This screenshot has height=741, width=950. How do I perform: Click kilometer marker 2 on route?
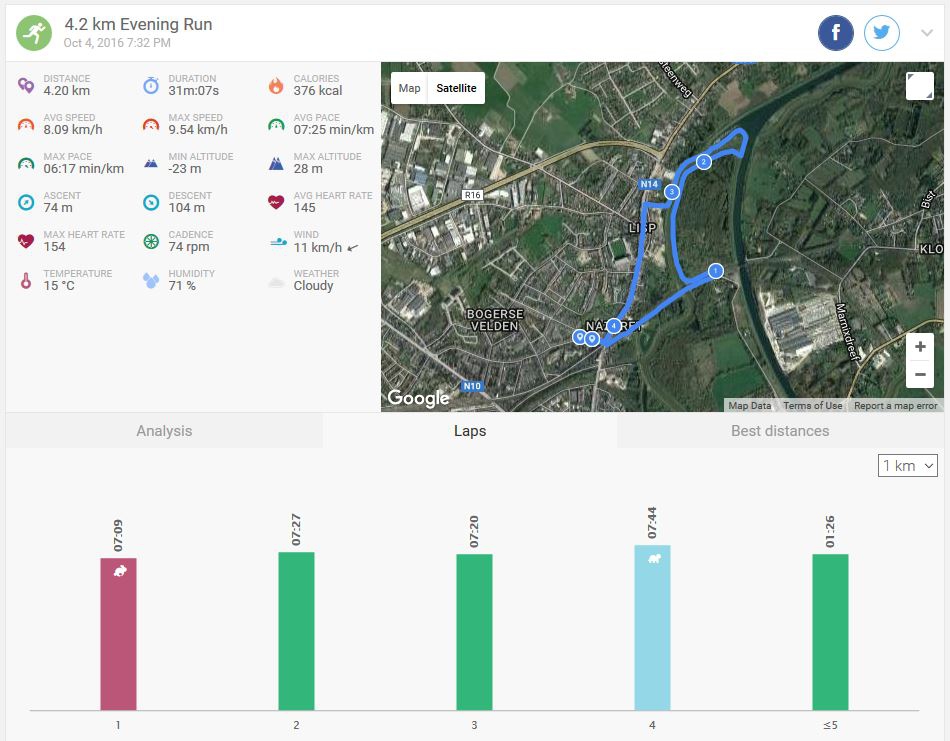703,162
